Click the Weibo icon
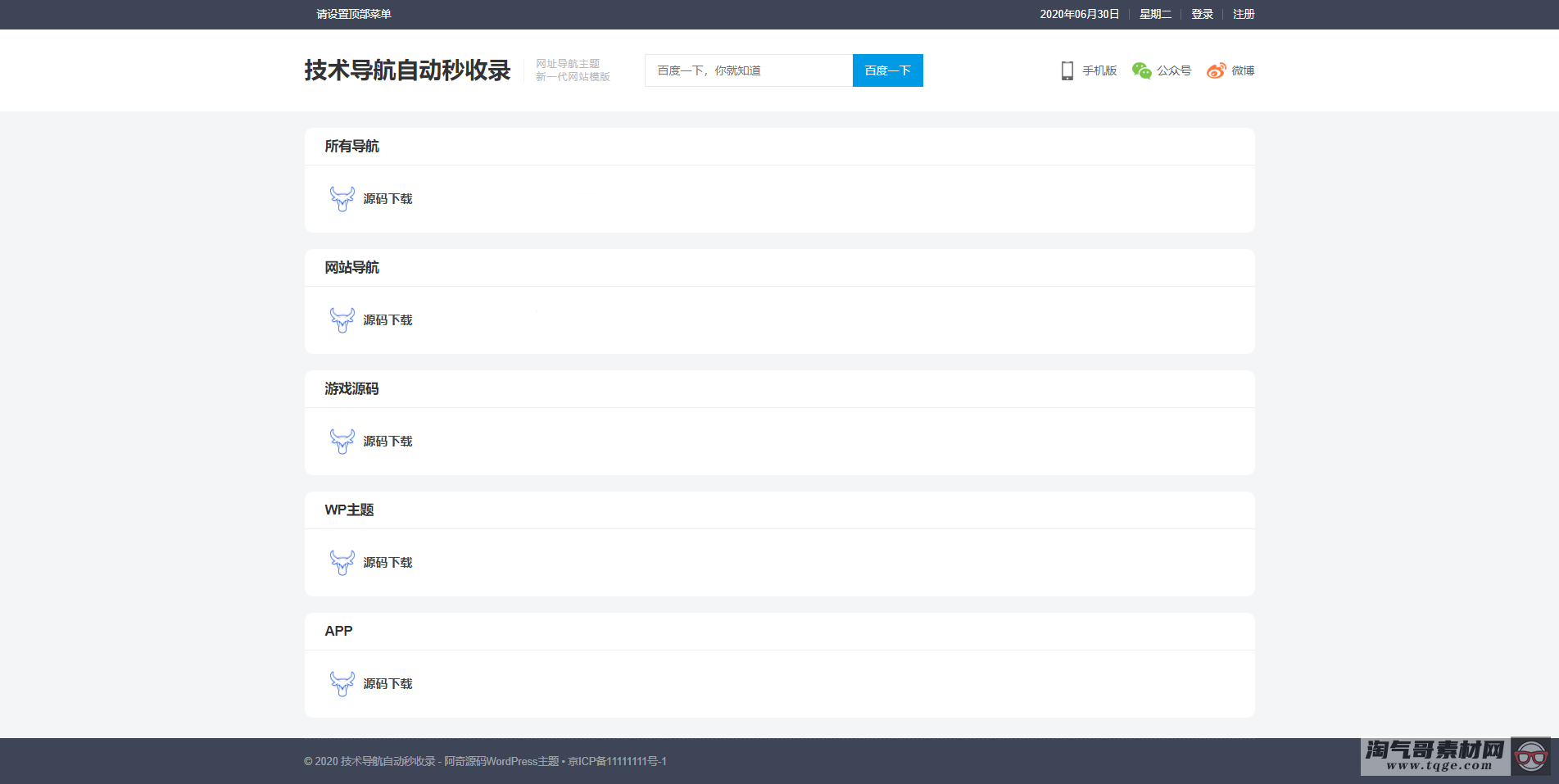The height and width of the screenshot is (784, 1559). [x=1217, y=70]
